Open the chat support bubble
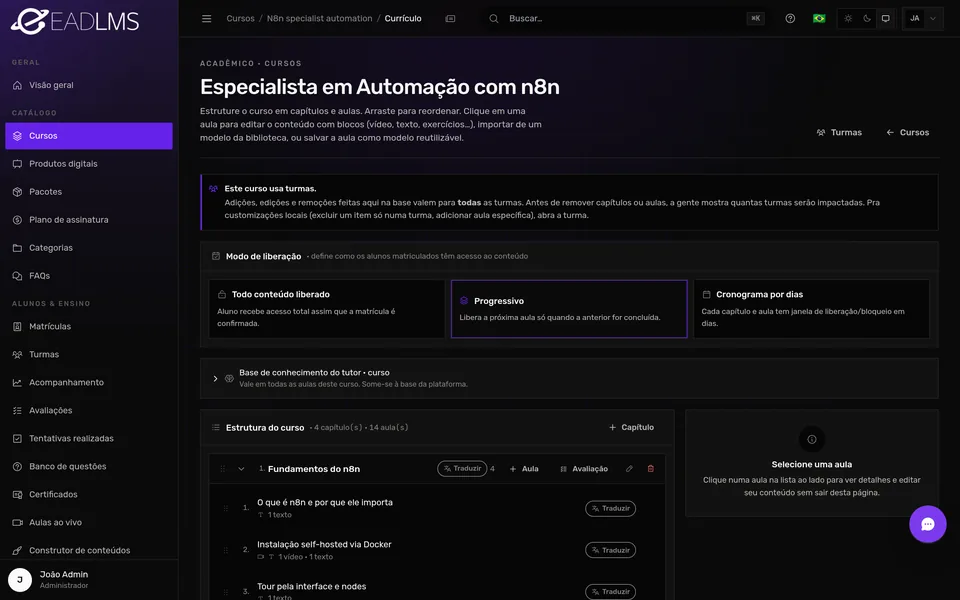Screen dimensions: 960x600 (928, 524)
